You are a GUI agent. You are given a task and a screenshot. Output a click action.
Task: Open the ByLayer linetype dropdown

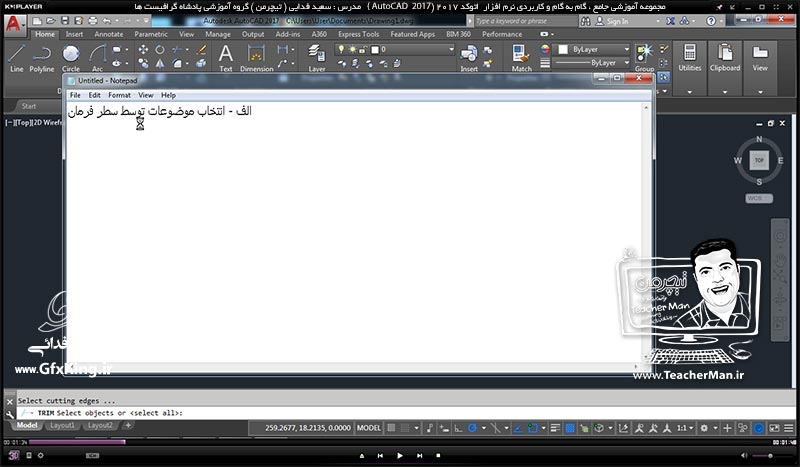pyautogui.click(x=593, y=62)
